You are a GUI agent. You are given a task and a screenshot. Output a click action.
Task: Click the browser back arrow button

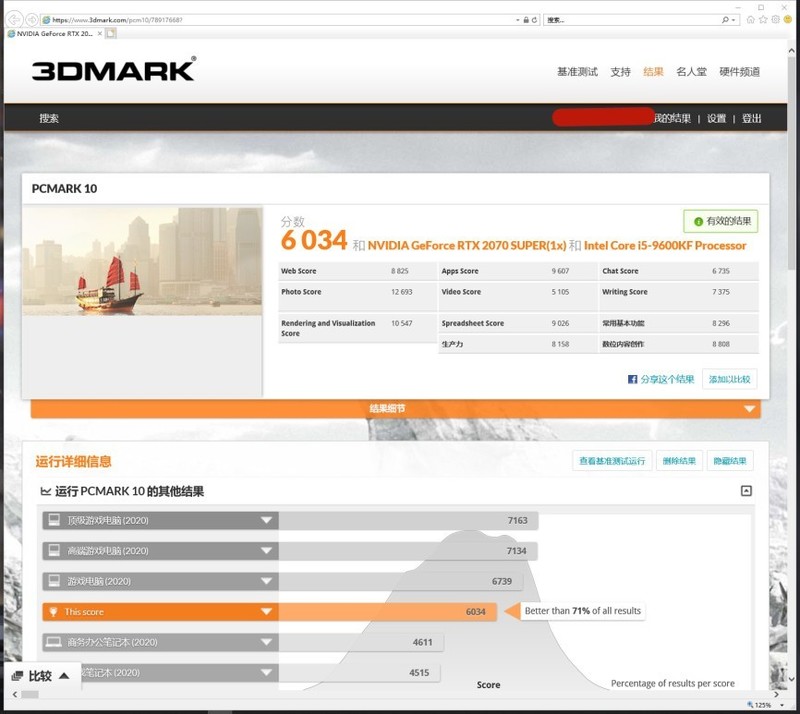[x=14, y=19]
